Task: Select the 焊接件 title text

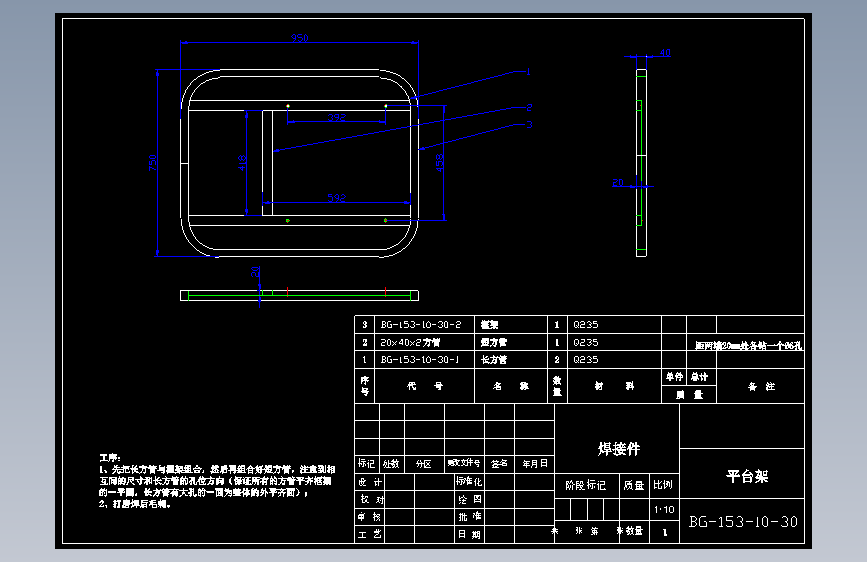Action: click(x=619, y=449)
